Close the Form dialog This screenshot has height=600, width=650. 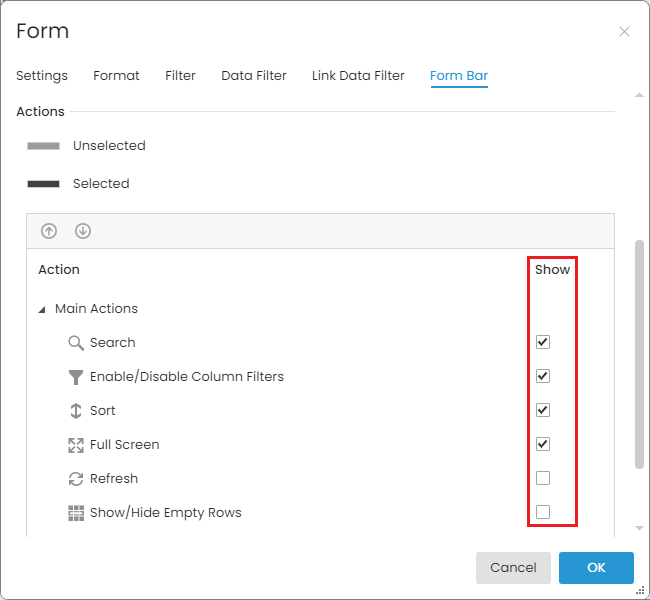click(x=624, y=32)
